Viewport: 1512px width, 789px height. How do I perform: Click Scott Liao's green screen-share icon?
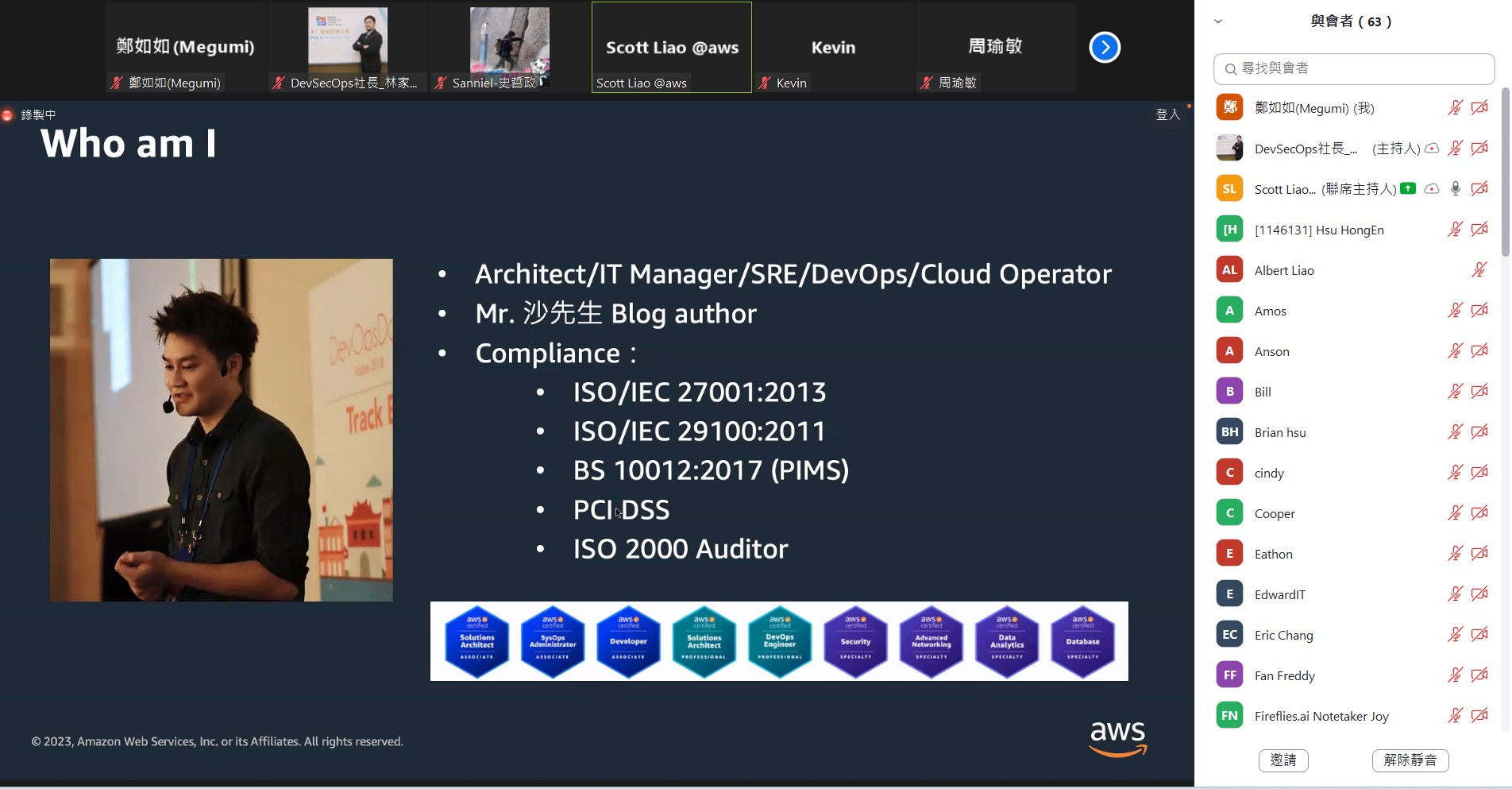(x=1408, y=189)
